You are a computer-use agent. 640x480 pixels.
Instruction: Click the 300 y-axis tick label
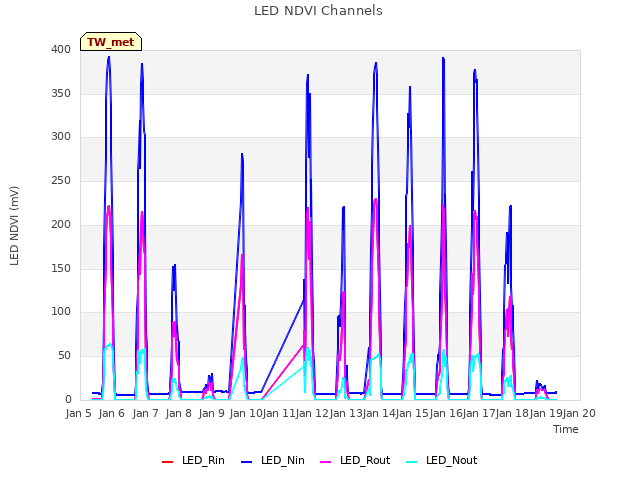pyautogui.click(x=61, y=137)
